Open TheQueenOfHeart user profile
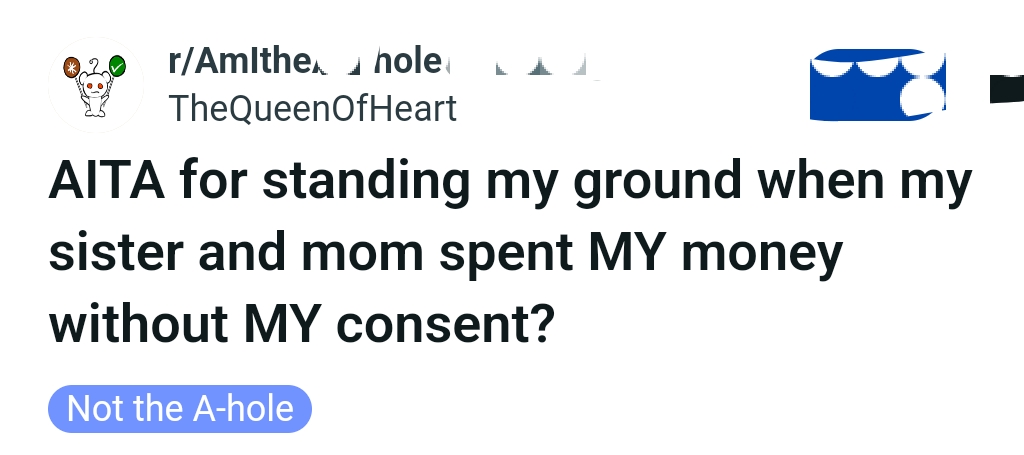Viewport: 1024px width, 455px height. (x=313, y=107)
